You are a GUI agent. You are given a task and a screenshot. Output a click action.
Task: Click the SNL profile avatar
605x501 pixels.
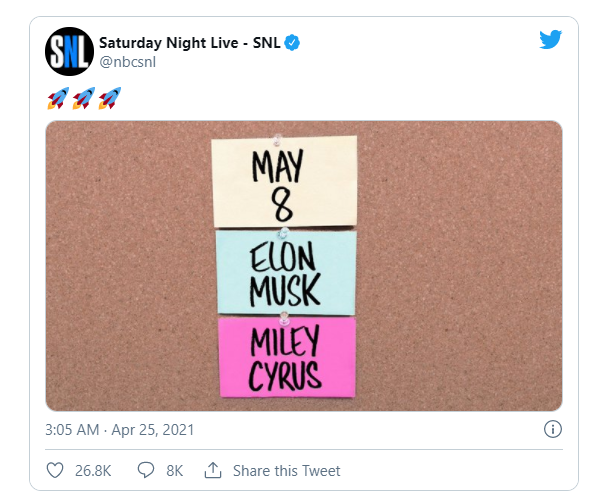pyautogui.click(x=68, y=53)
